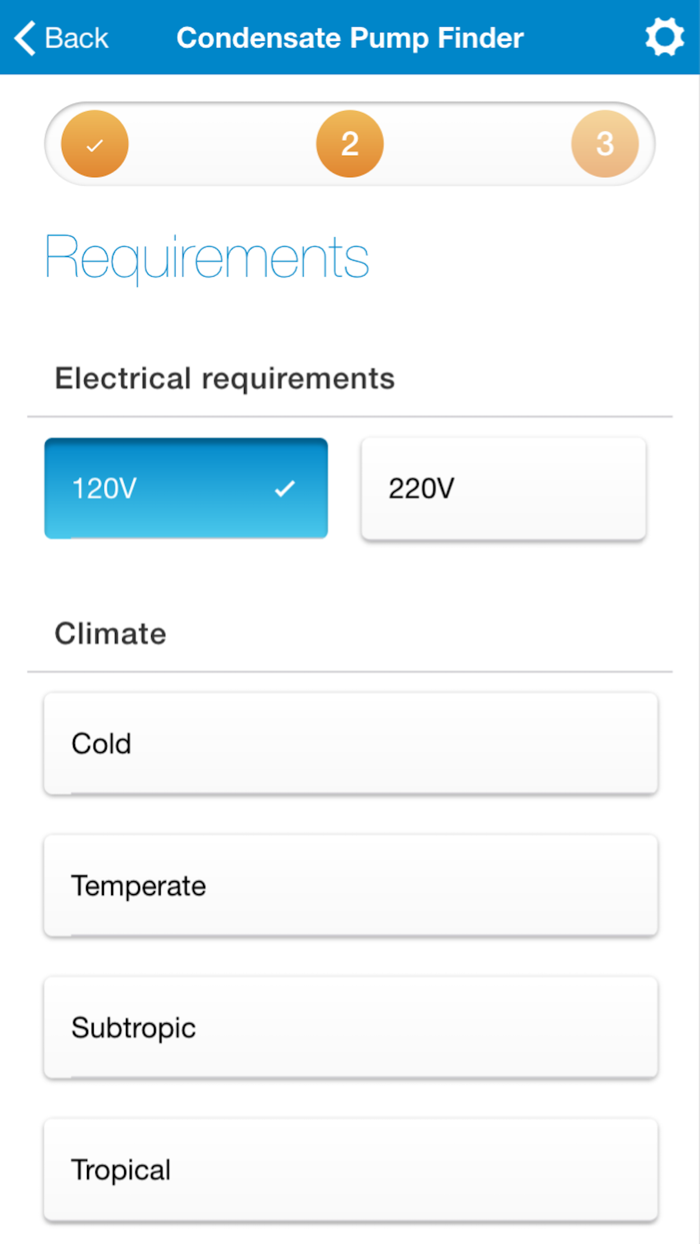Click the Condensate Pump Finder title
The image size is (700, 1244).
[x=349, y=38]
